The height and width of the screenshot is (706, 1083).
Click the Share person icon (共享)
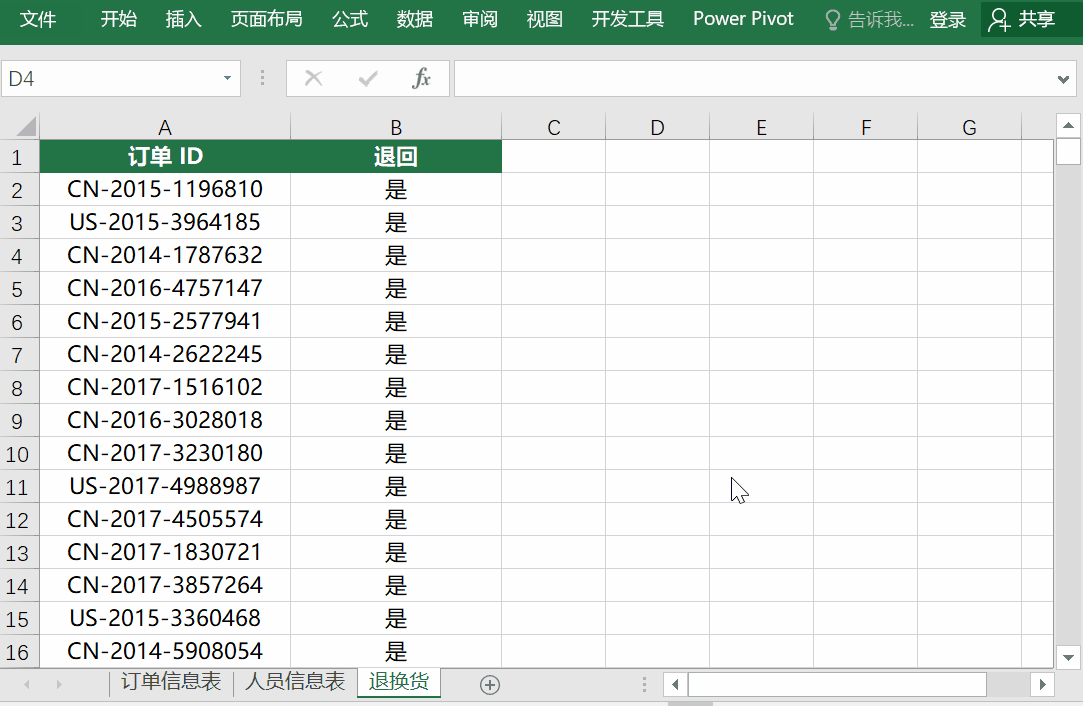click(x=999, y=19)
